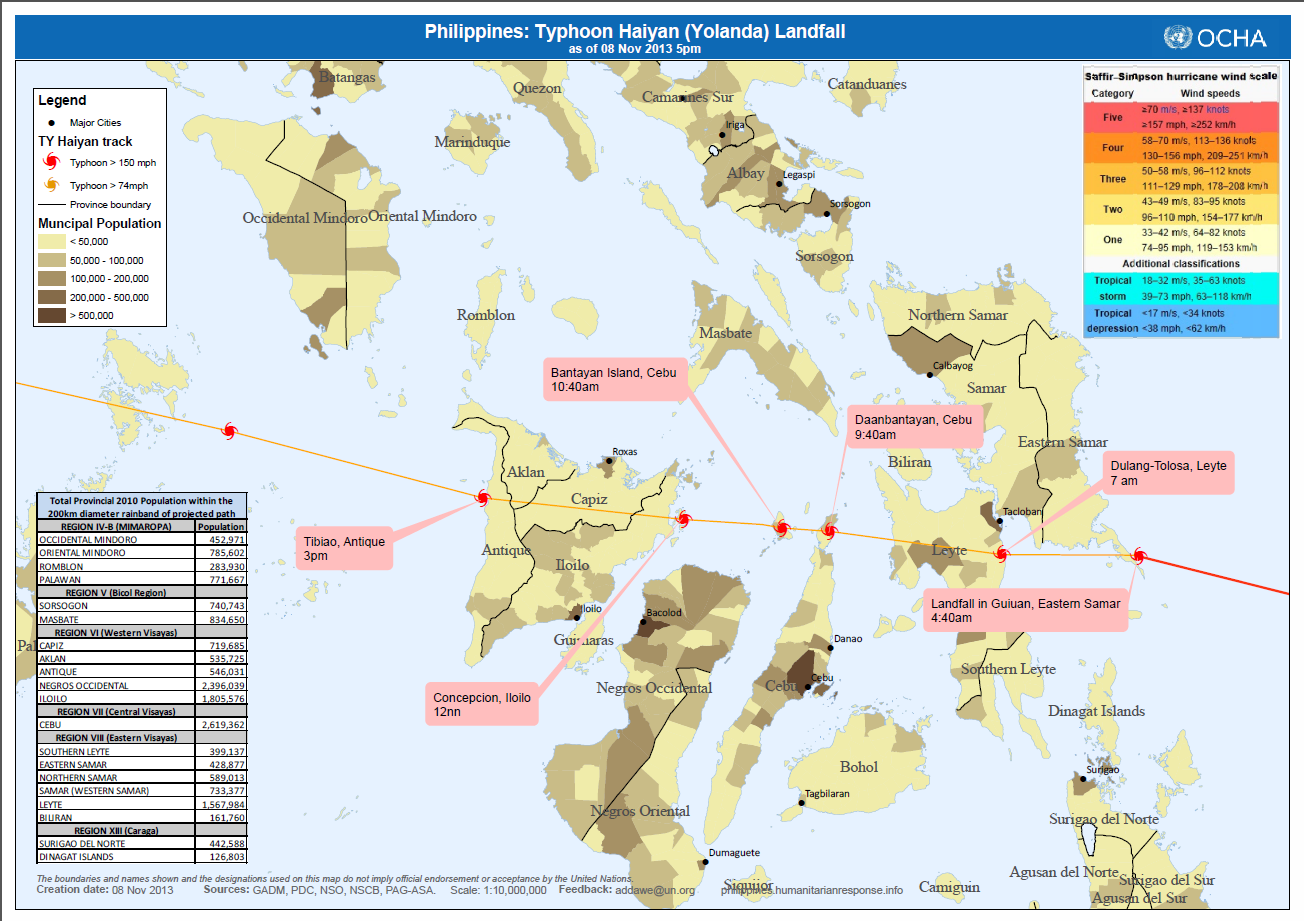Open the addawe@un.org feedback email link
The image size is (1304, 921).
coord(655,889)
